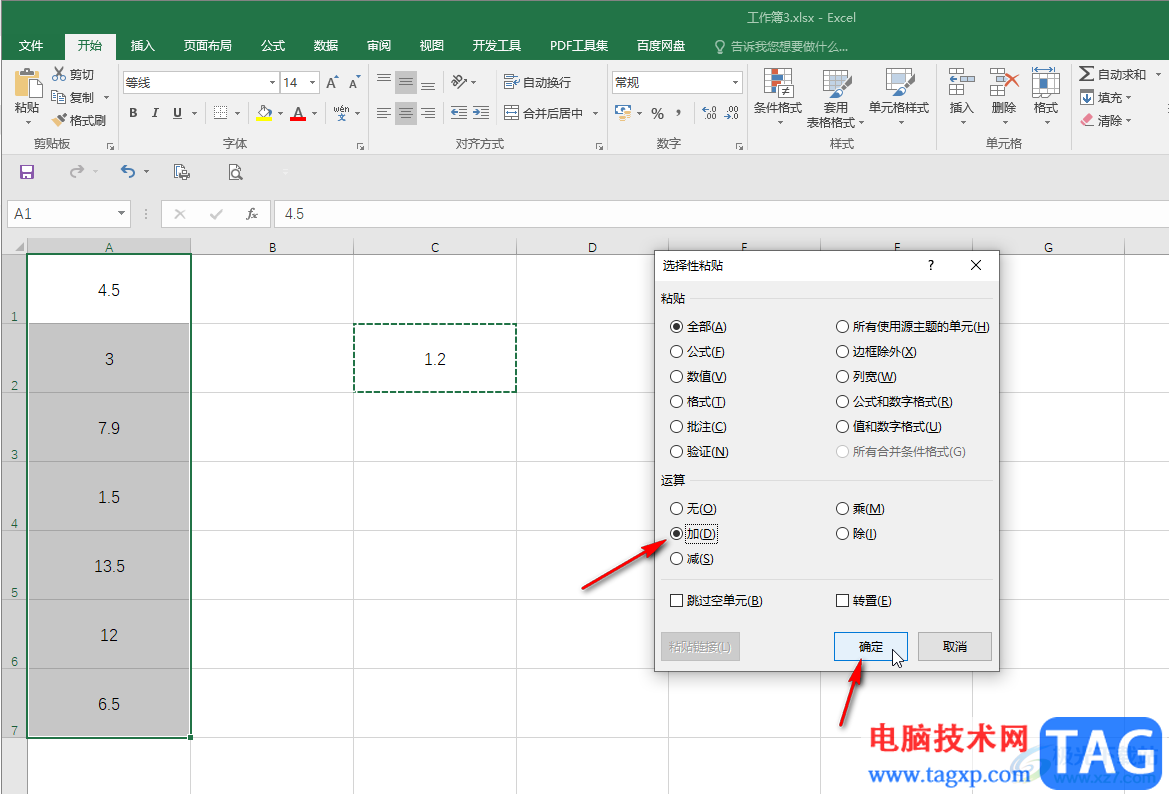Click the AutoSum sigma icon
1169x794 pixels.
pos(1086,74)
